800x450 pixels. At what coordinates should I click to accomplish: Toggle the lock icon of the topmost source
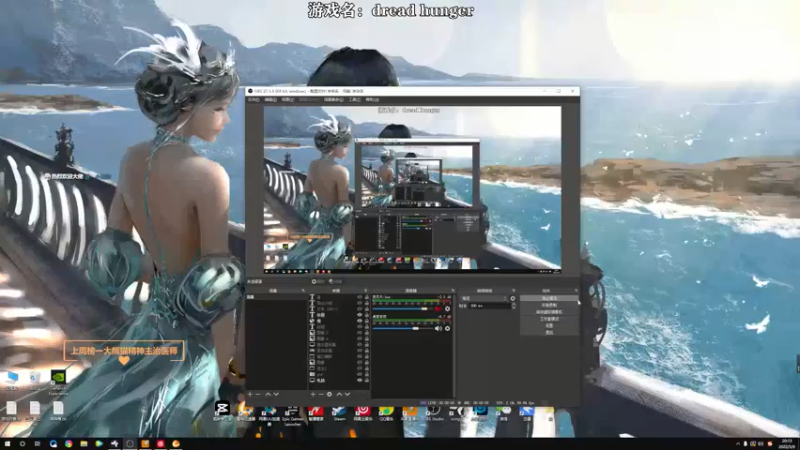pyautogui.click(x=367, y=297)
